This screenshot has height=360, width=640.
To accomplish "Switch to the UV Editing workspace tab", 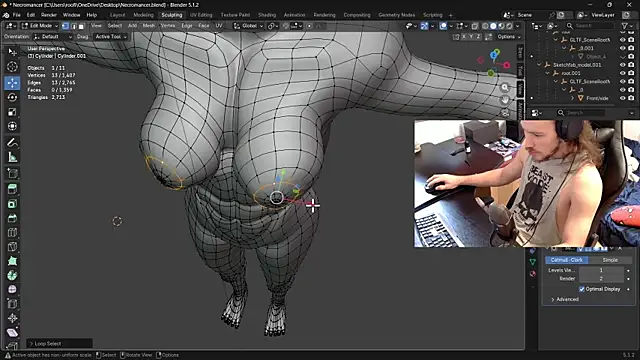I will pyautogui.click(x=201, y=15).
